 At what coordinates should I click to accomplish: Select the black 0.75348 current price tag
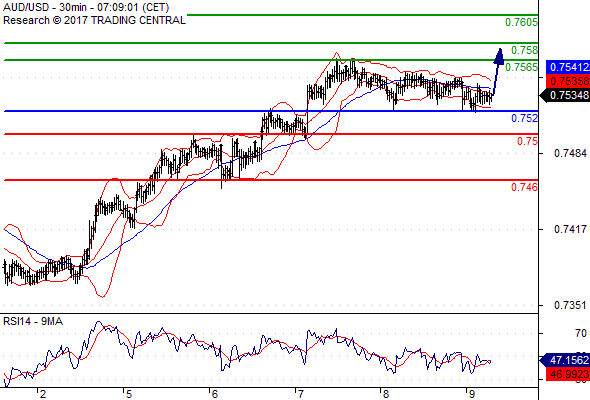click(x=565, y=95)
